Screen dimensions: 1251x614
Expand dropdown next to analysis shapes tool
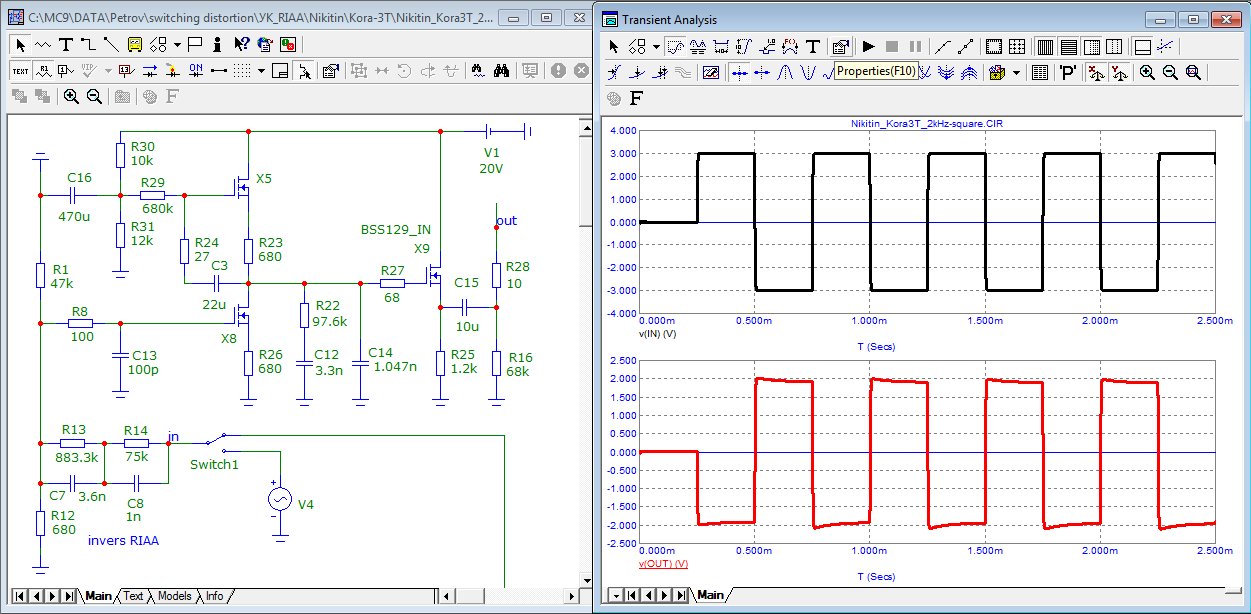tap(656, 46)
